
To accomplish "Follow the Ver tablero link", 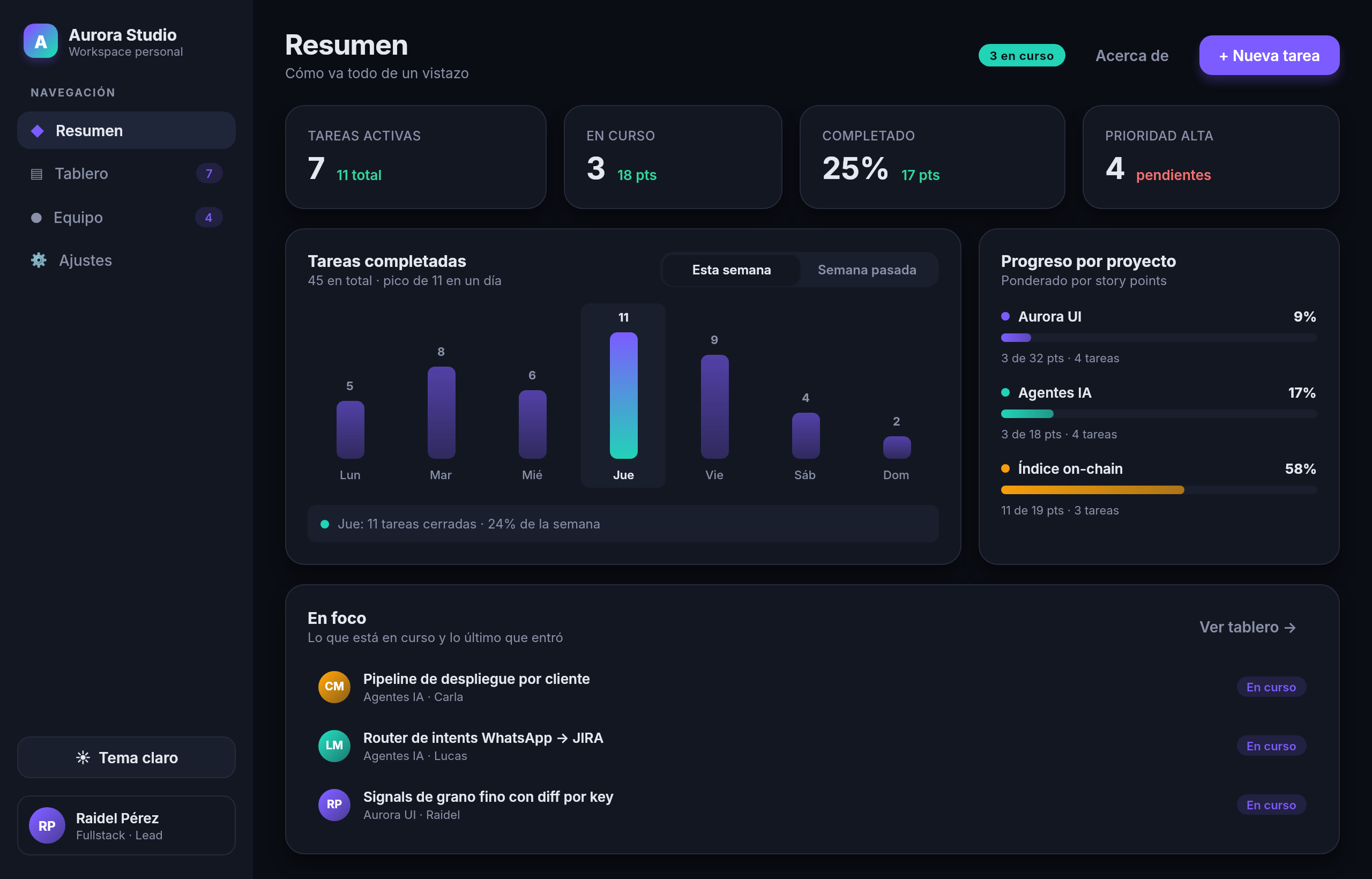I will (1248, 627).
